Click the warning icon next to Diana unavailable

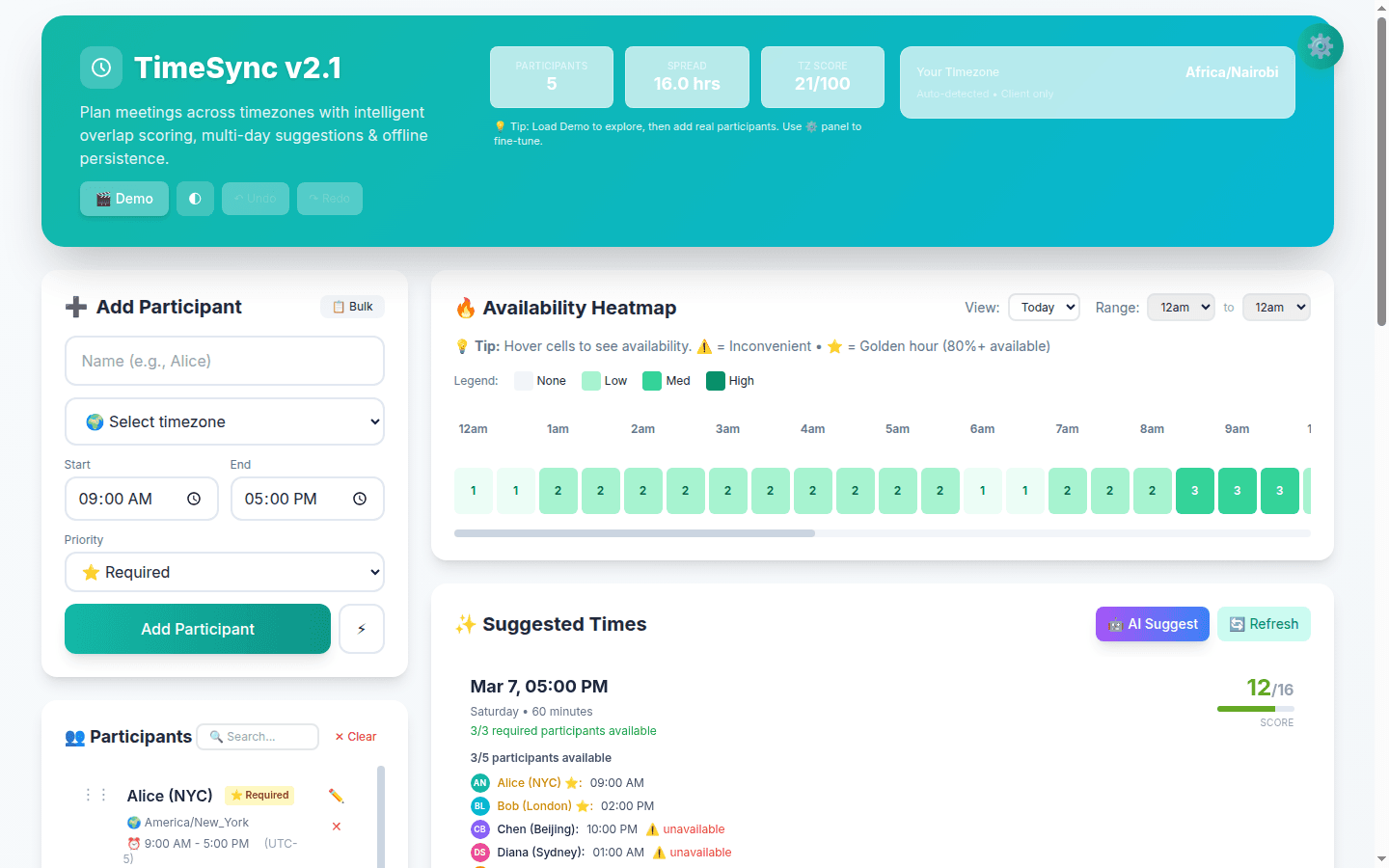[x=659, y=853]
